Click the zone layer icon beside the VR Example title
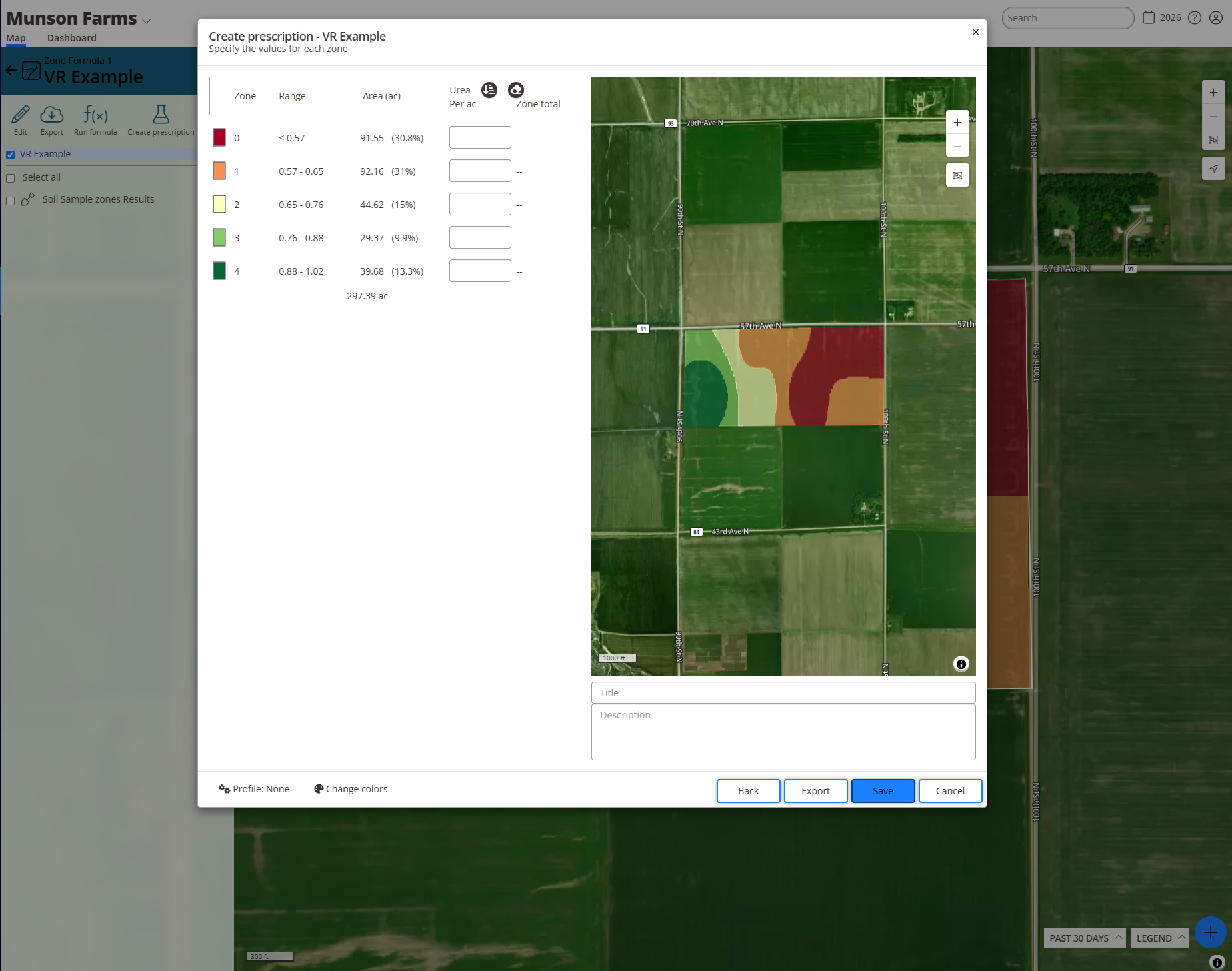 click(31, 71)
